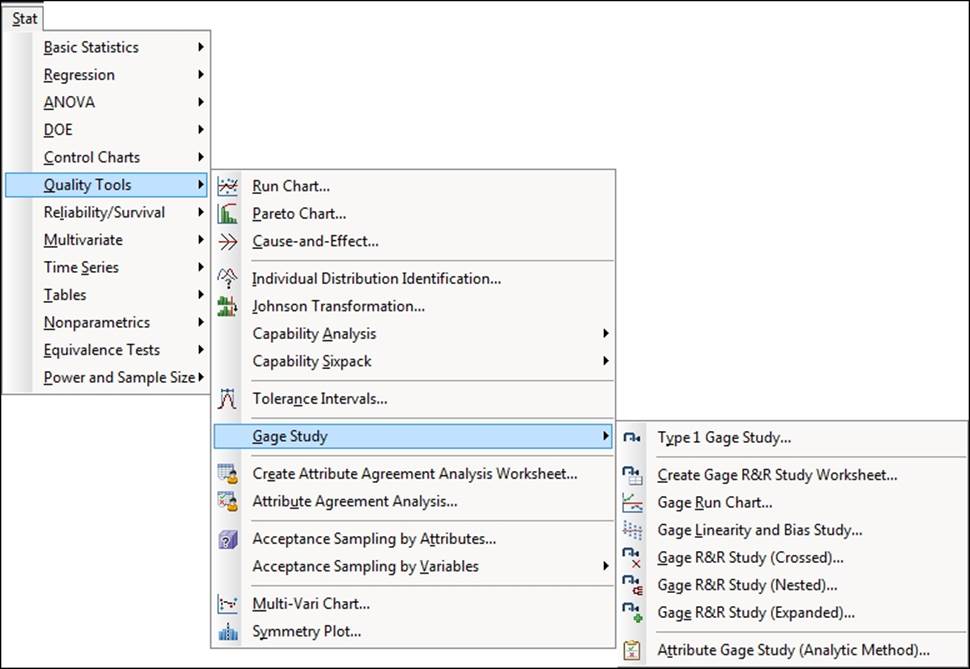Select Gage R&R Study (Crossed)
This screenshot has height=669, width=970.
point(750,557)
